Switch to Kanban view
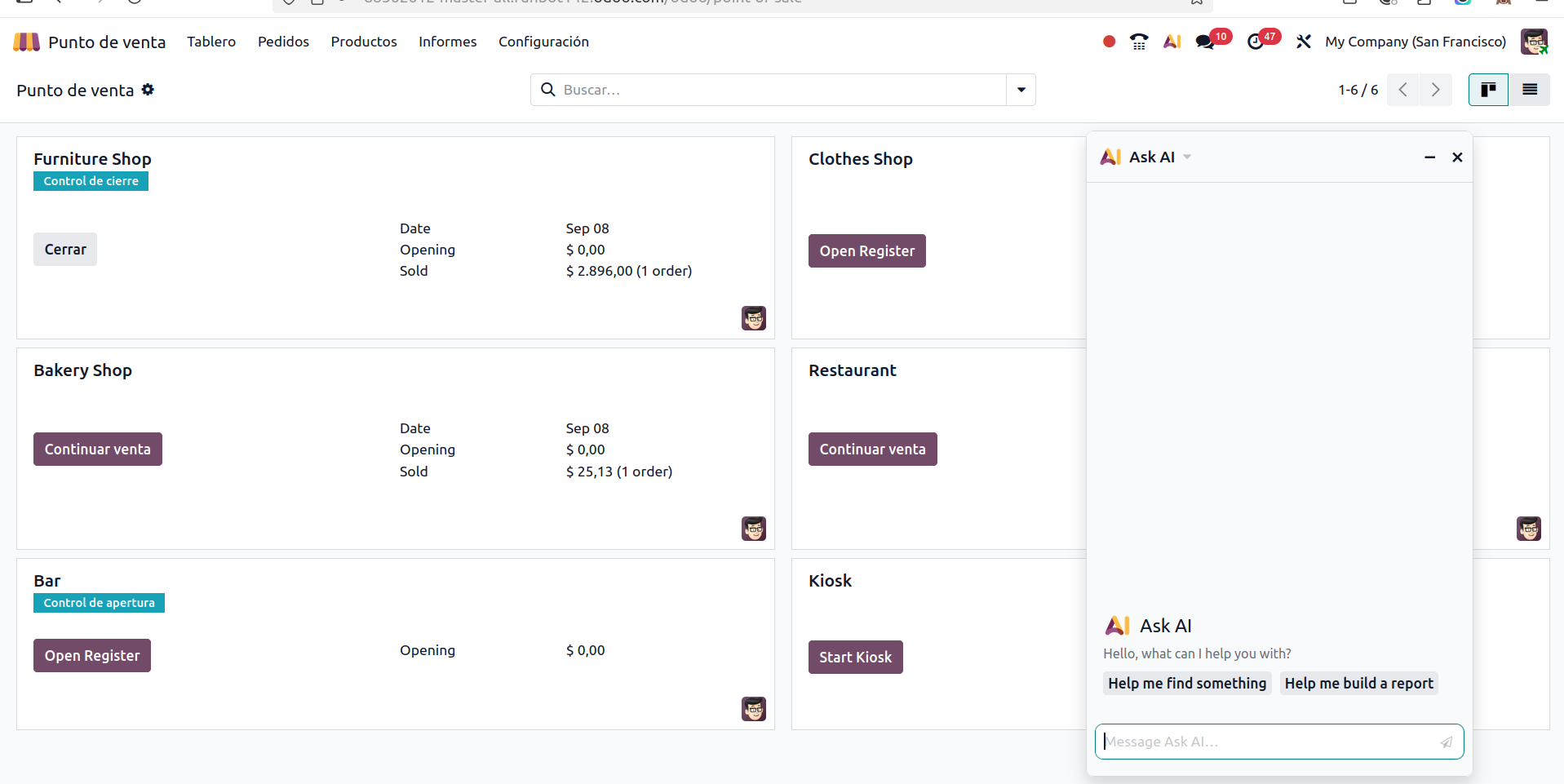 coord(1488,90)
